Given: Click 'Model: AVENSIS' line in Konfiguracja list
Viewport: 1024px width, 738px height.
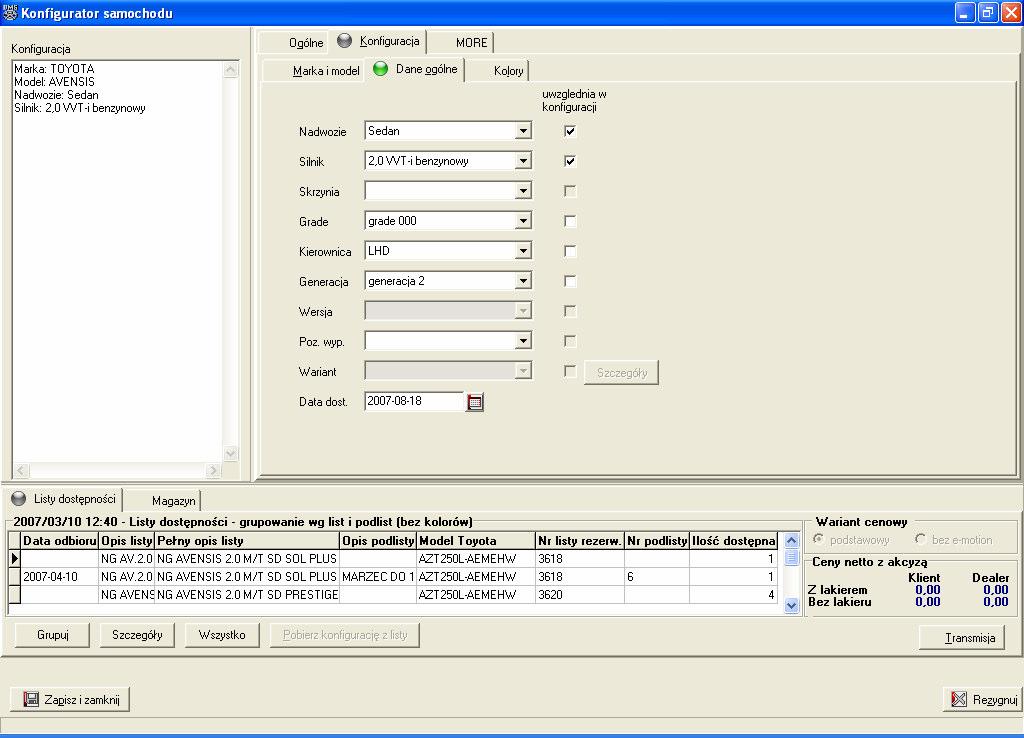Looking at the screenshot, I should 54,82.
